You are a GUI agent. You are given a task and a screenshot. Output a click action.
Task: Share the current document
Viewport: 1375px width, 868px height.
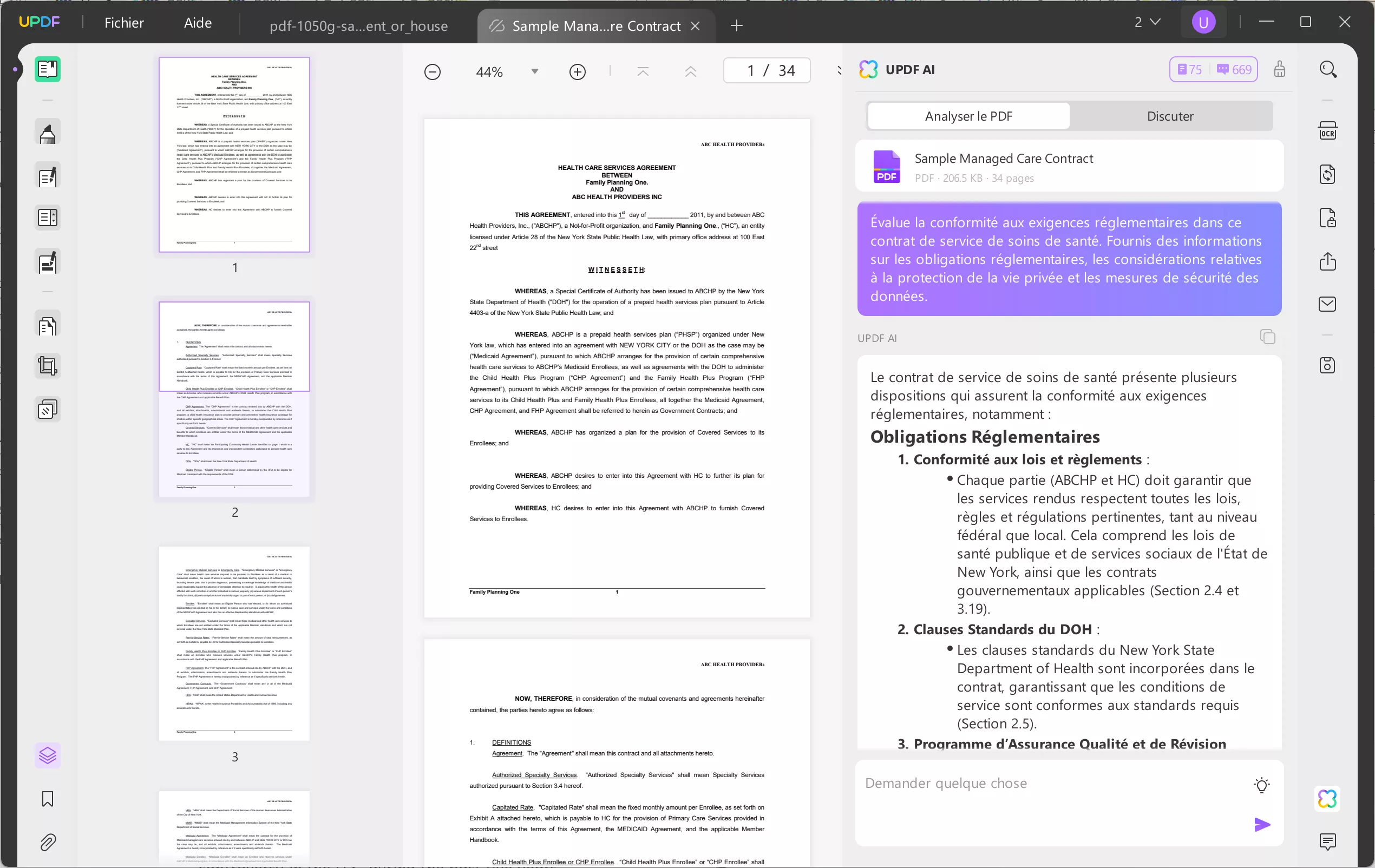coord(1328,261)
